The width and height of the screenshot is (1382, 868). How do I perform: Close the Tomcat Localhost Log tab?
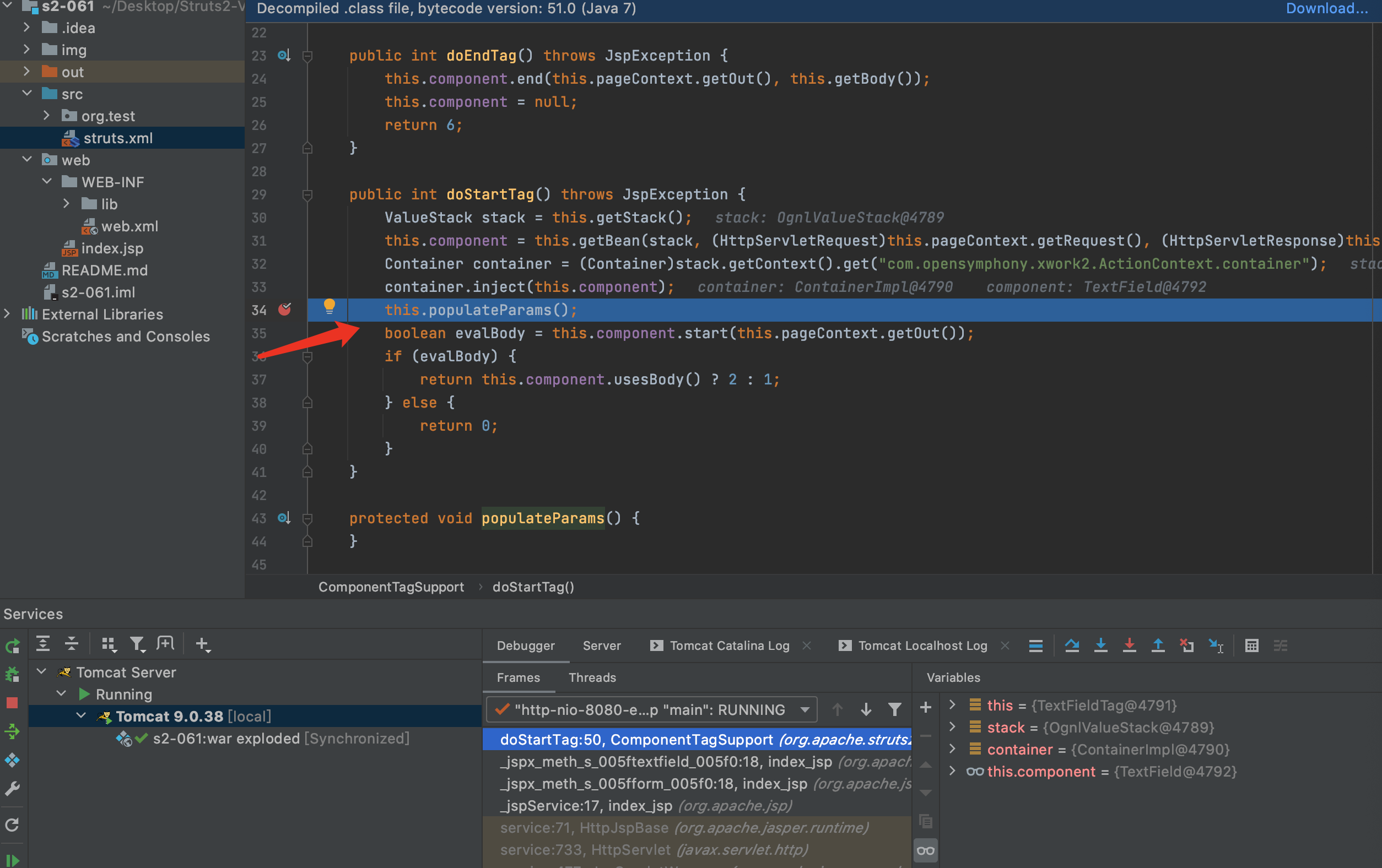pos(1005,645)
